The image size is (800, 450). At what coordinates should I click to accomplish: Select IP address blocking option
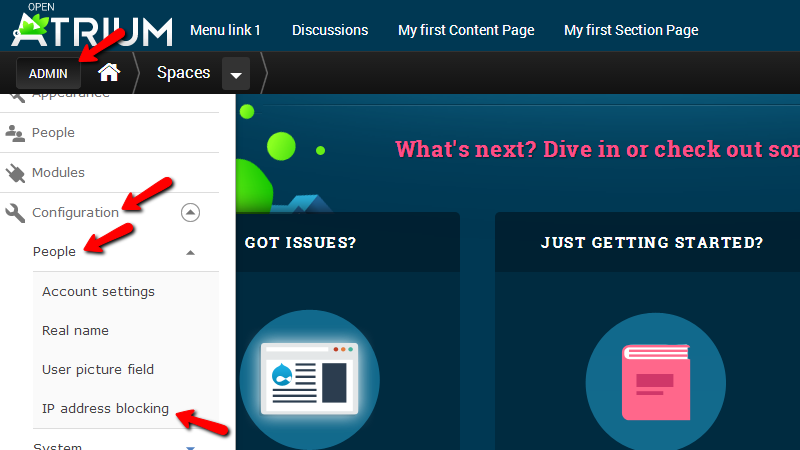click(105, 409)
